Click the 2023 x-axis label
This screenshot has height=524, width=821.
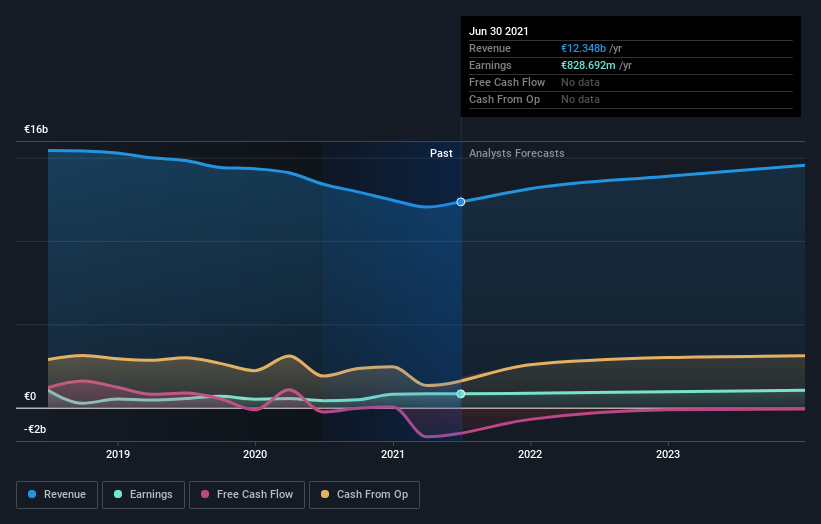pyautogui.click(x=668, y=454)
